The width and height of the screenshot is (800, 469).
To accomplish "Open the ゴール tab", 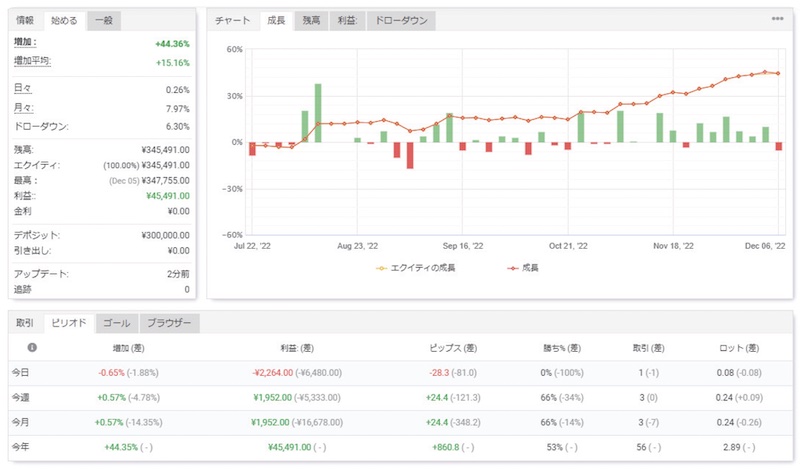I will pos(116,324).
